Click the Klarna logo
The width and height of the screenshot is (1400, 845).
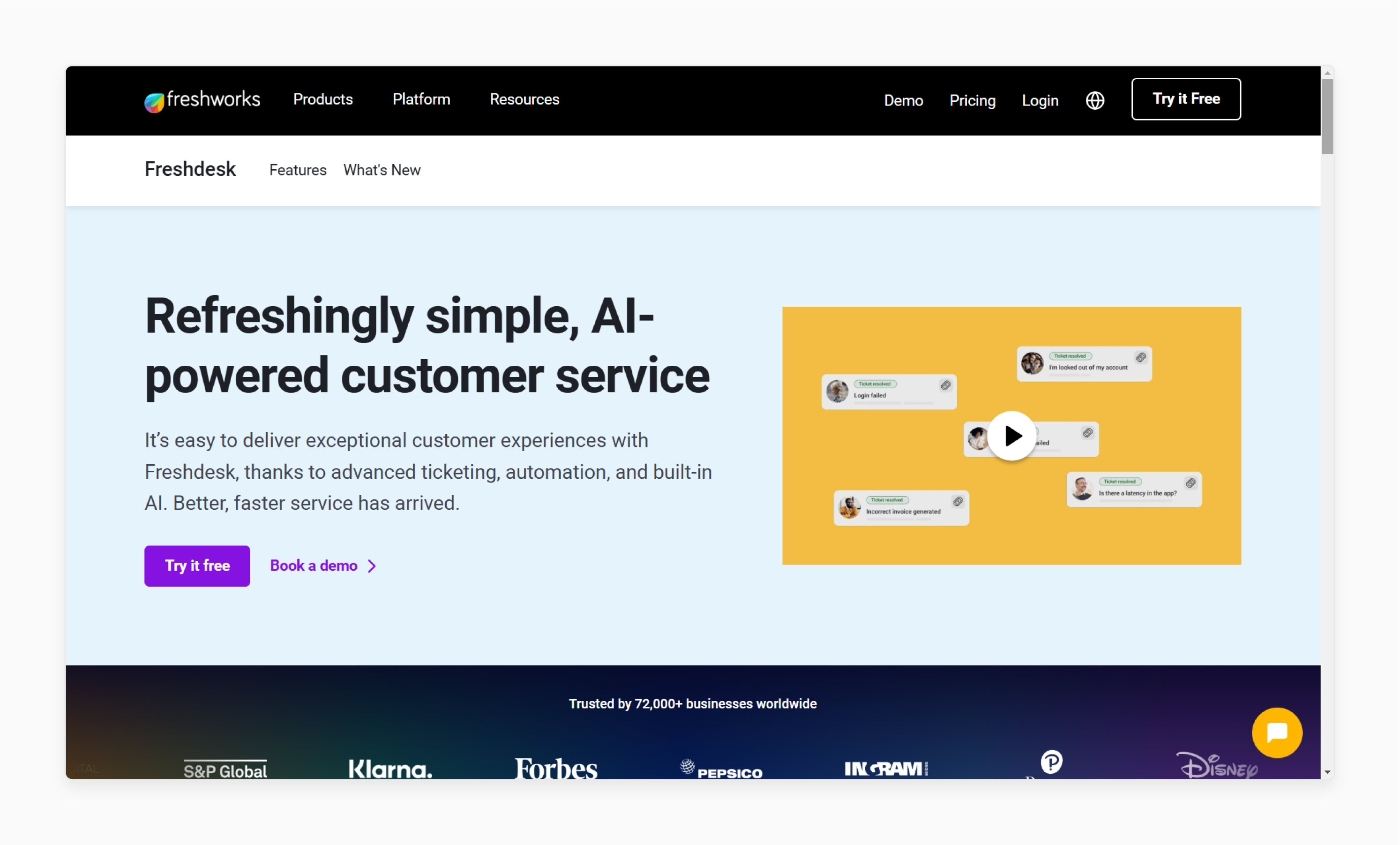tap(390, 769)
